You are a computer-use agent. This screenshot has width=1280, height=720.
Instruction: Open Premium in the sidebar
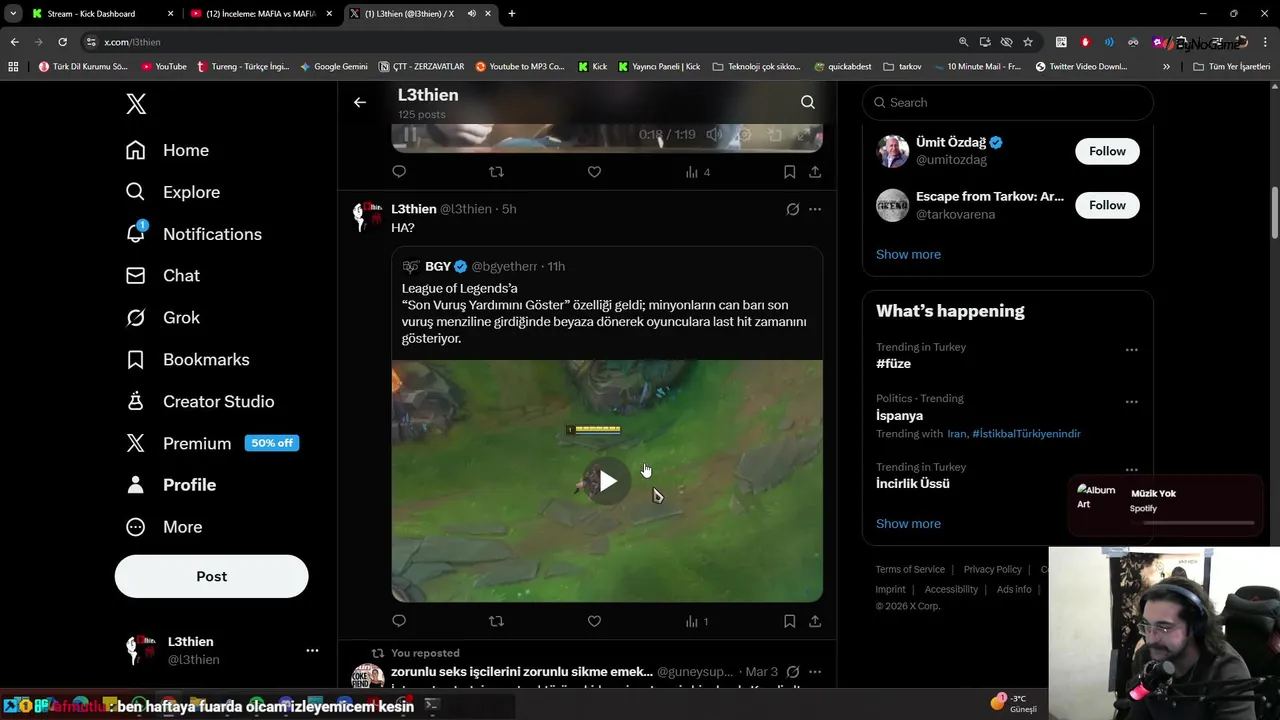pyautogui.click(x=178, y=443)
